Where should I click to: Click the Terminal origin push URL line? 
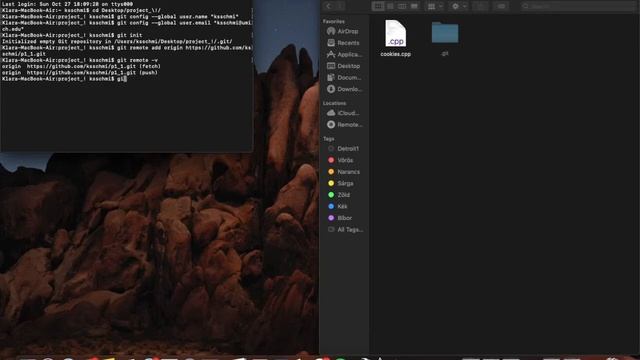(80, 73)
